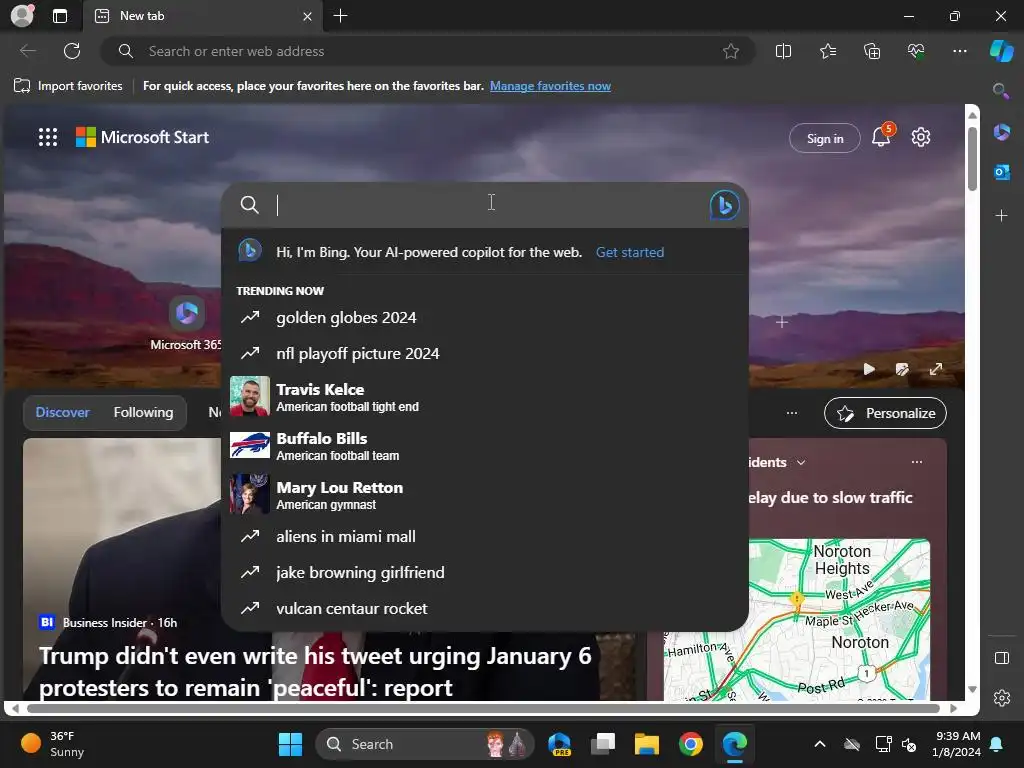Click the edit background image icon

point(902,369)
